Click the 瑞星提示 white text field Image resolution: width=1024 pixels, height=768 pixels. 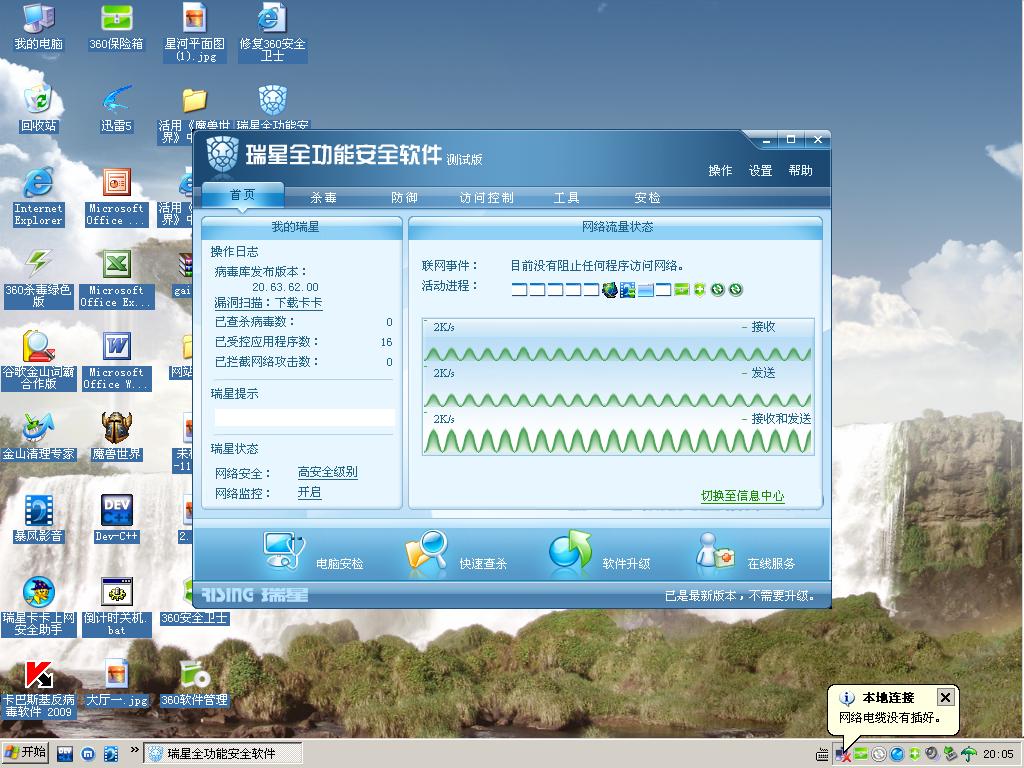point(304,417)
